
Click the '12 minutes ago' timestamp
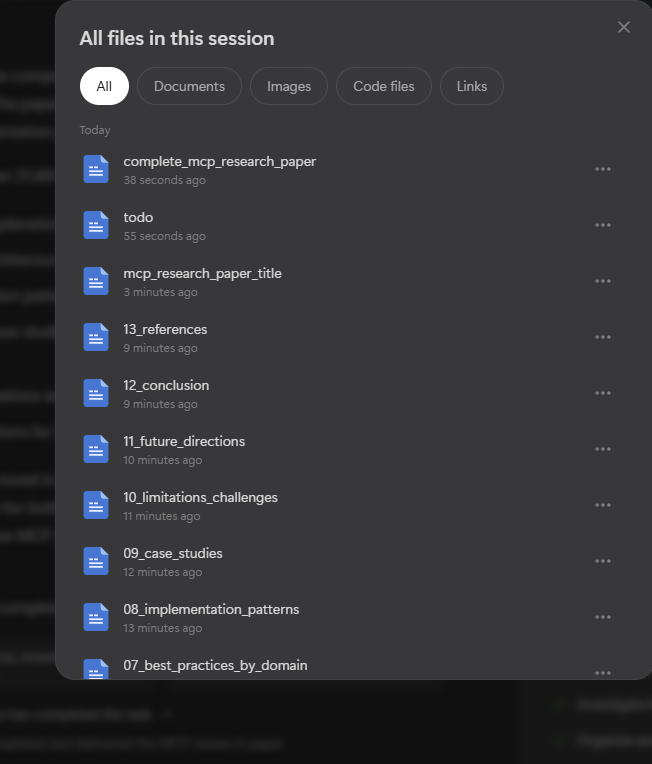[163, 573]
